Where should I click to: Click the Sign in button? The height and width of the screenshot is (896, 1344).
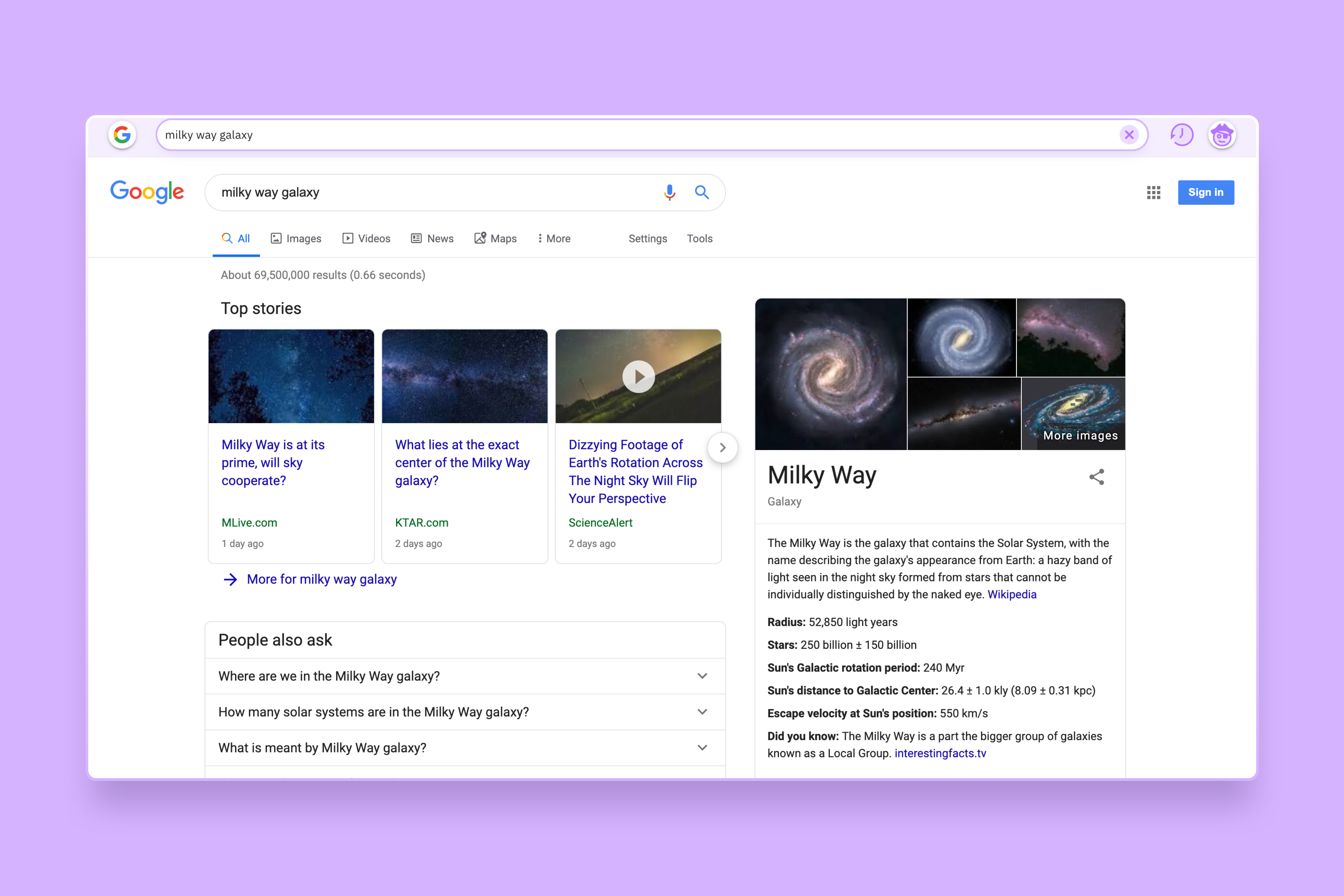pyautogui.click(x=1206, y=193)
